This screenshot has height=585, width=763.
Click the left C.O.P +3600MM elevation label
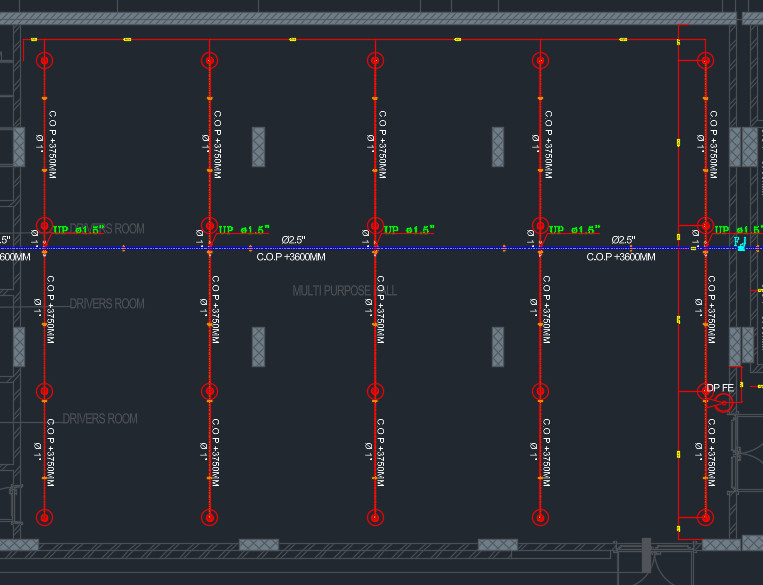[x=290, y=258]
